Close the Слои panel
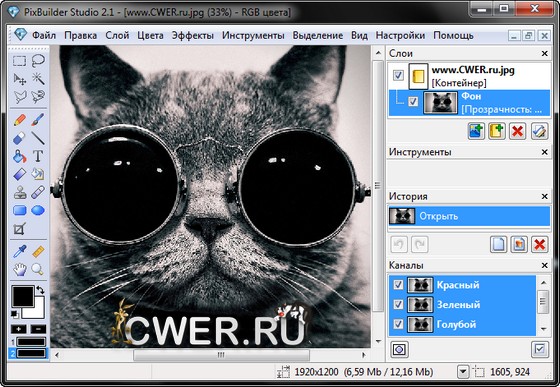This screenshot has height=387, width=560. point(545,54)
